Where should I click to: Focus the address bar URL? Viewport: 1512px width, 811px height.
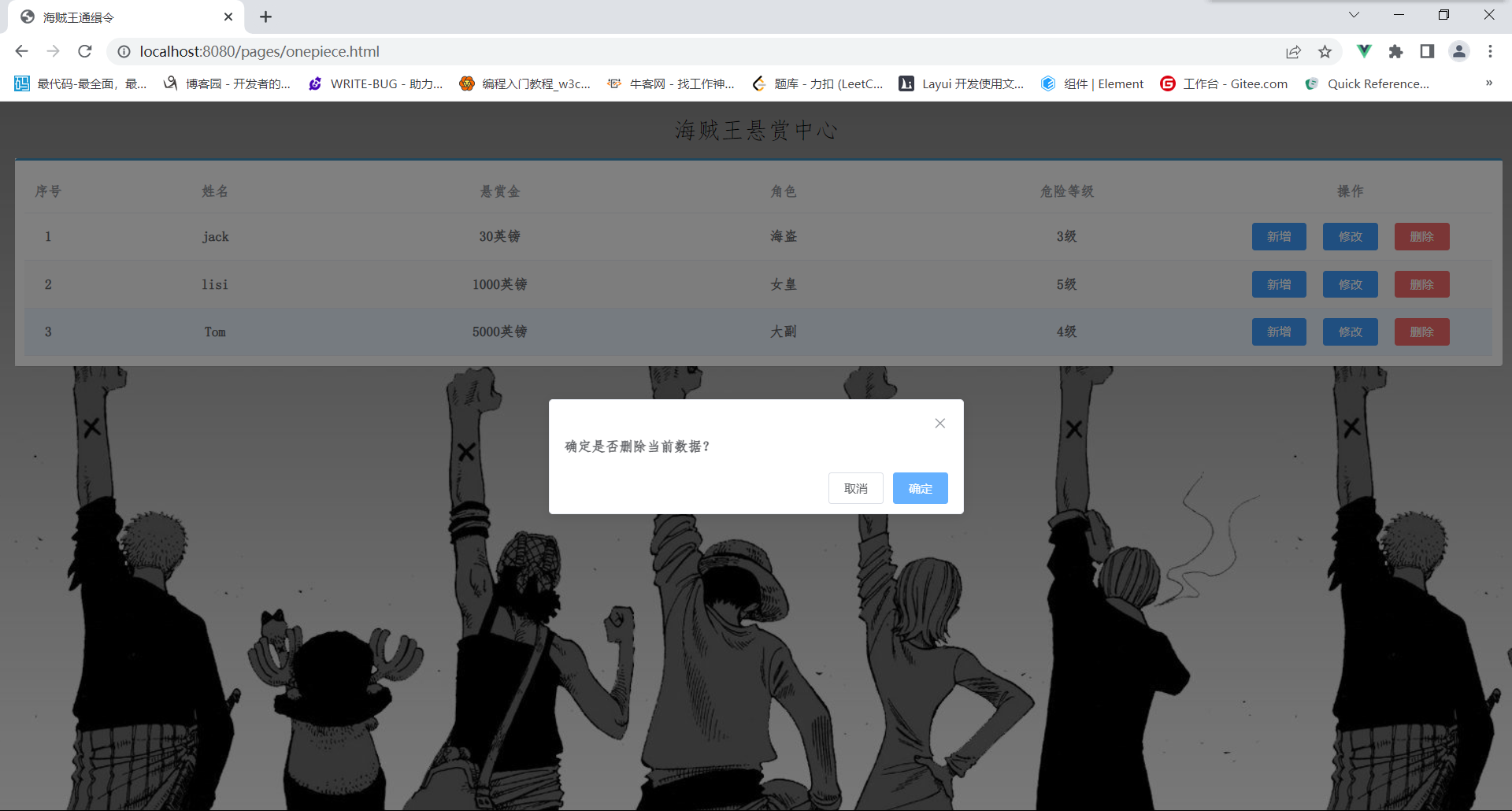pos(259,51)
